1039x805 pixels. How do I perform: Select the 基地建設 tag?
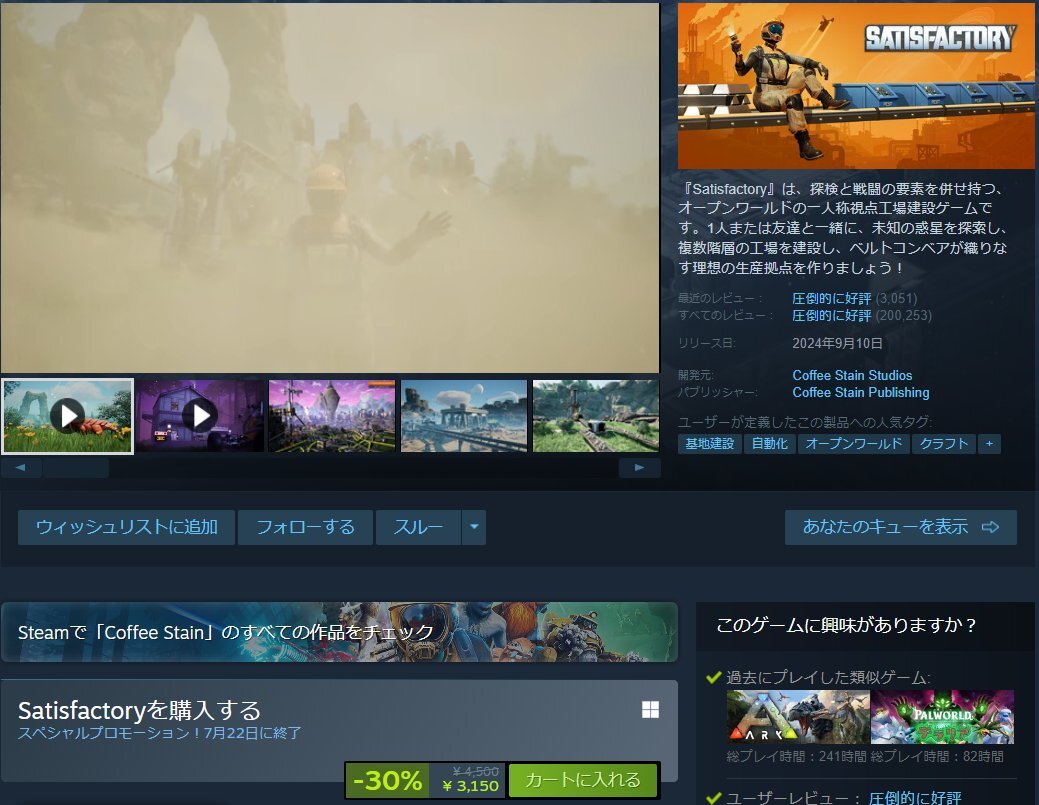[710, 444]
